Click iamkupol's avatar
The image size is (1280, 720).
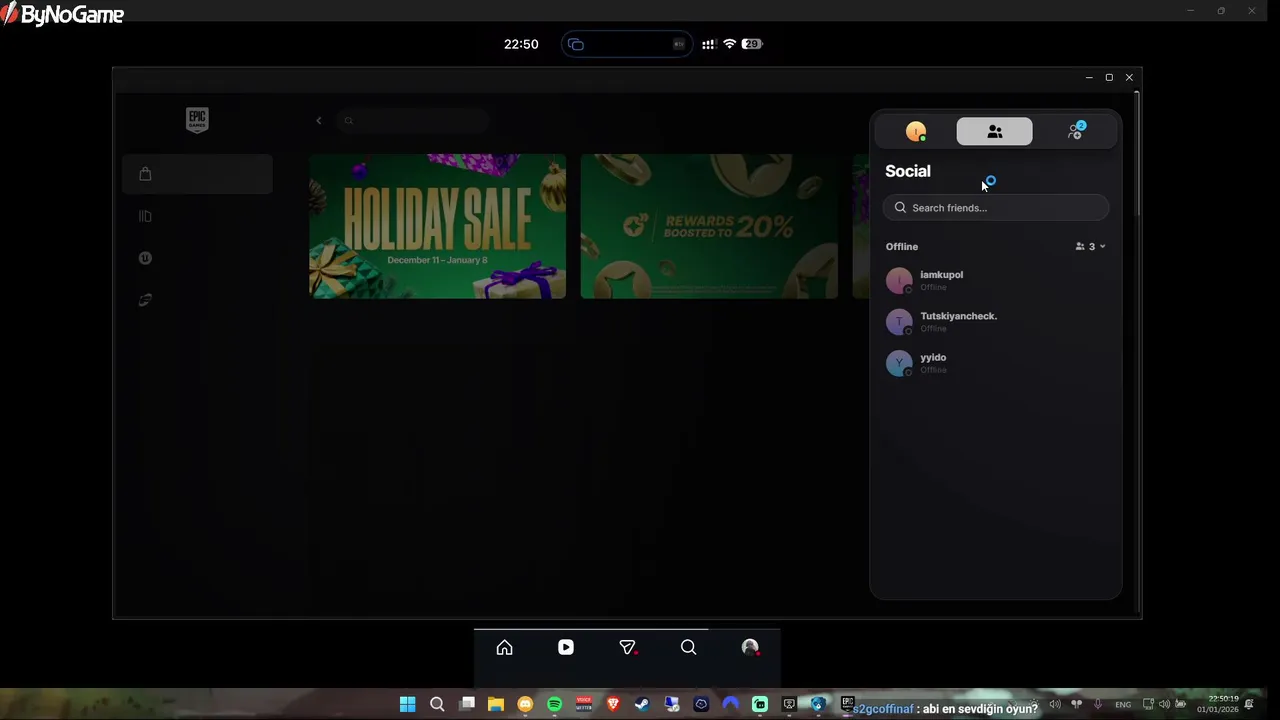[899, 280]
